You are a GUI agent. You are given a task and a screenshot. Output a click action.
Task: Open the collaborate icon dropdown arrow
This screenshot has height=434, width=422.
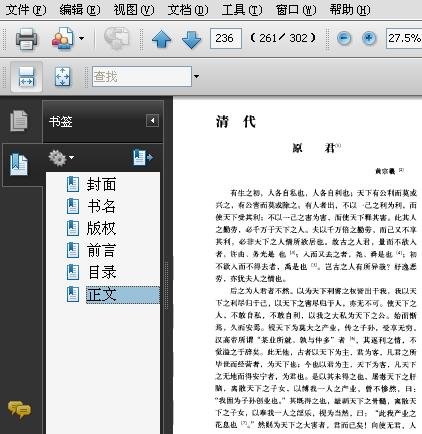point(81,38)
